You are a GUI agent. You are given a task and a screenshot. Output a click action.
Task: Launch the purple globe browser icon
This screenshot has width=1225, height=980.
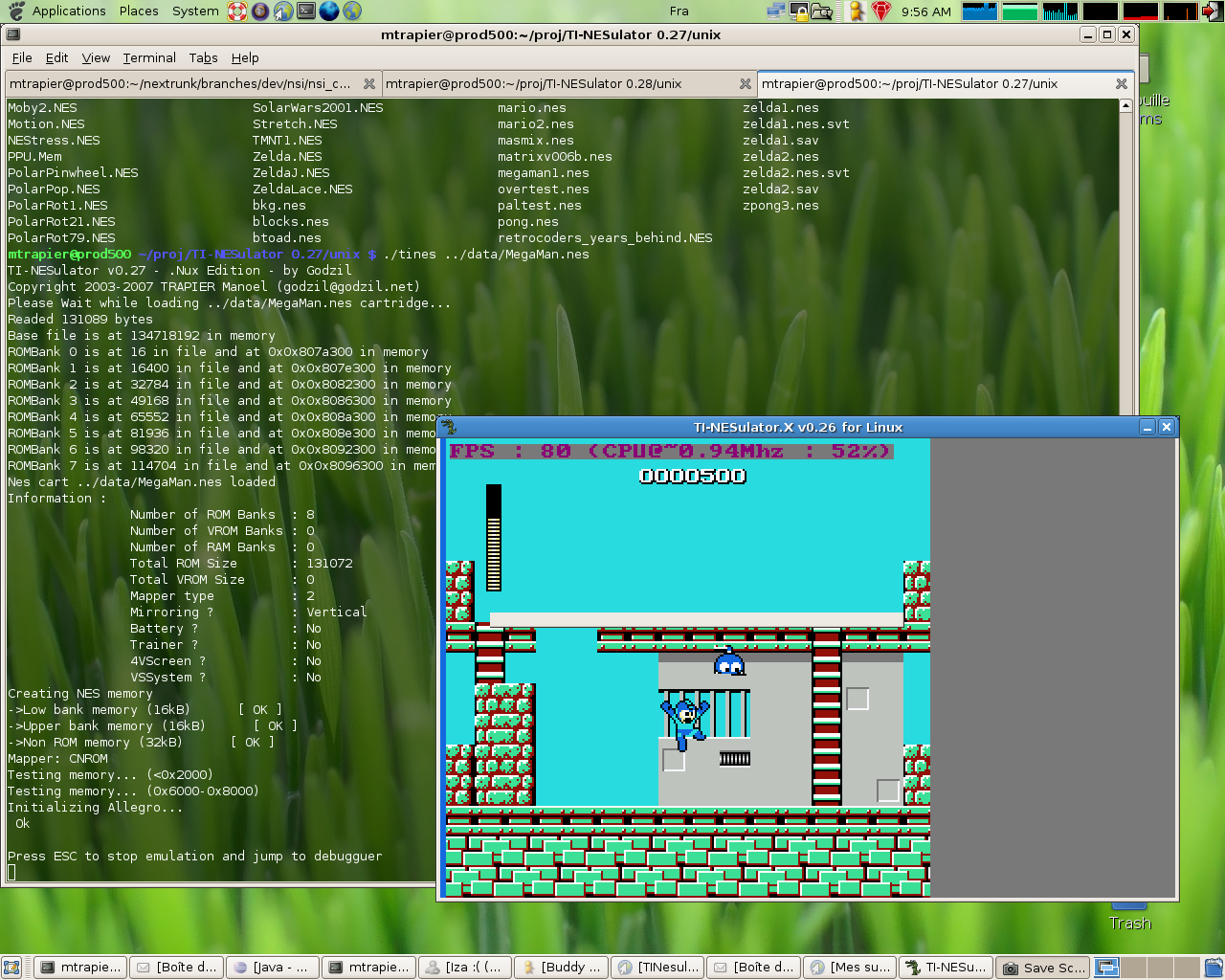pos(260,11)
